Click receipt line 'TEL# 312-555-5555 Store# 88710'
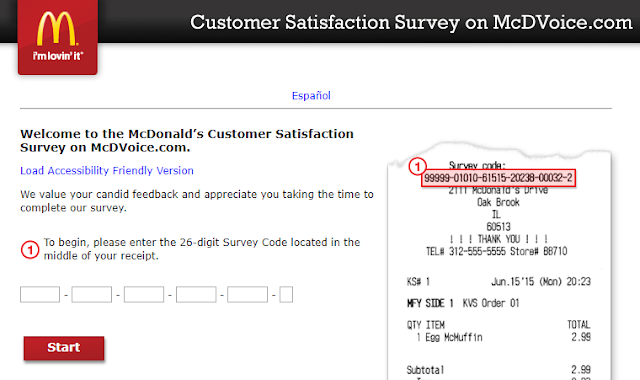Image resolution: width=640 pixels, height=380 pixels. (497, 251)
